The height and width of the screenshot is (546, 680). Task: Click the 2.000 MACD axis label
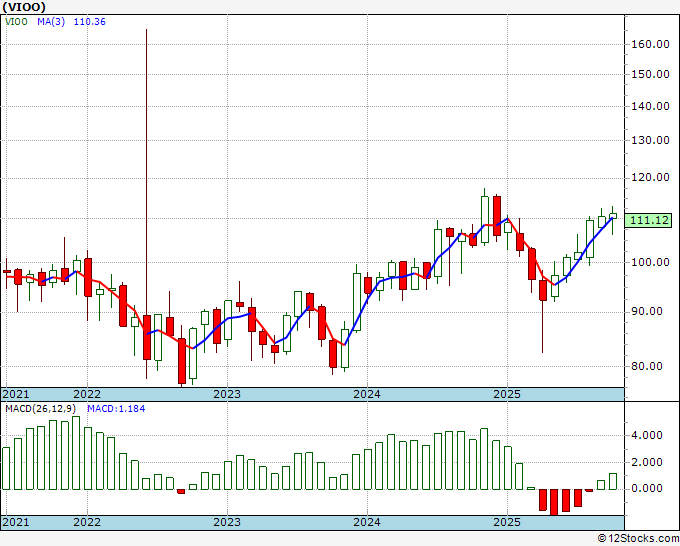click(x=647, y=462)
